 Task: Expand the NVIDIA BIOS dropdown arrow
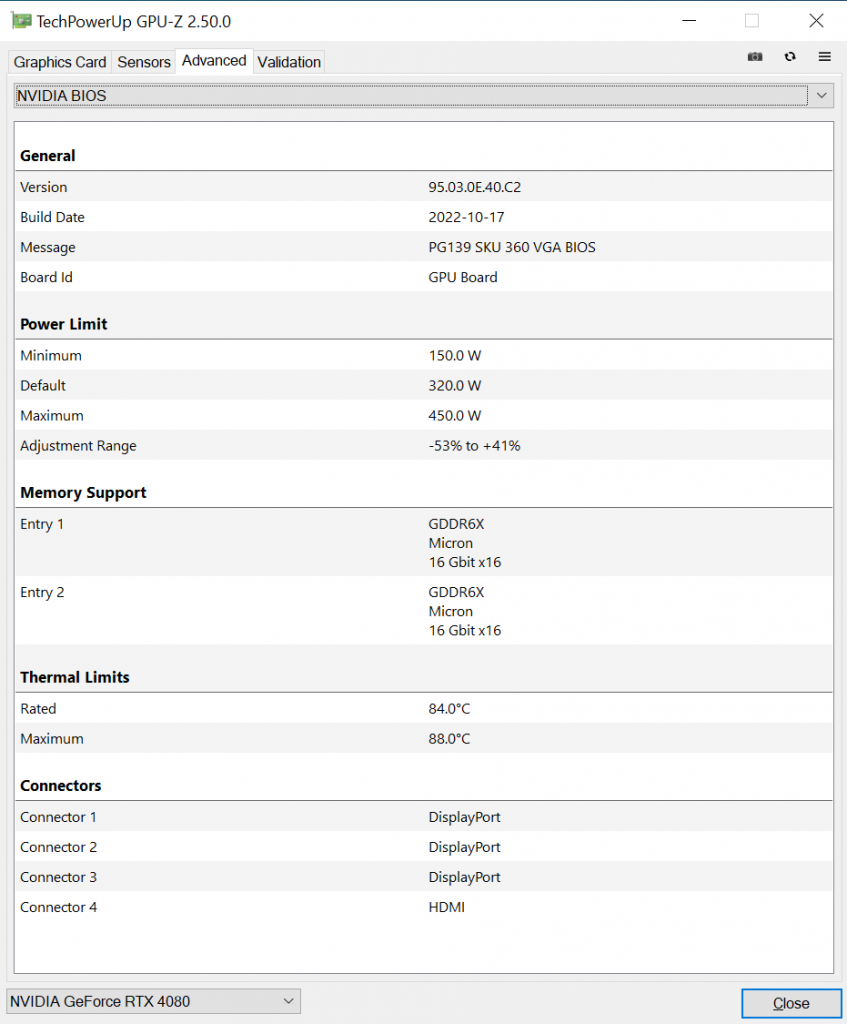tap(822, 96)
